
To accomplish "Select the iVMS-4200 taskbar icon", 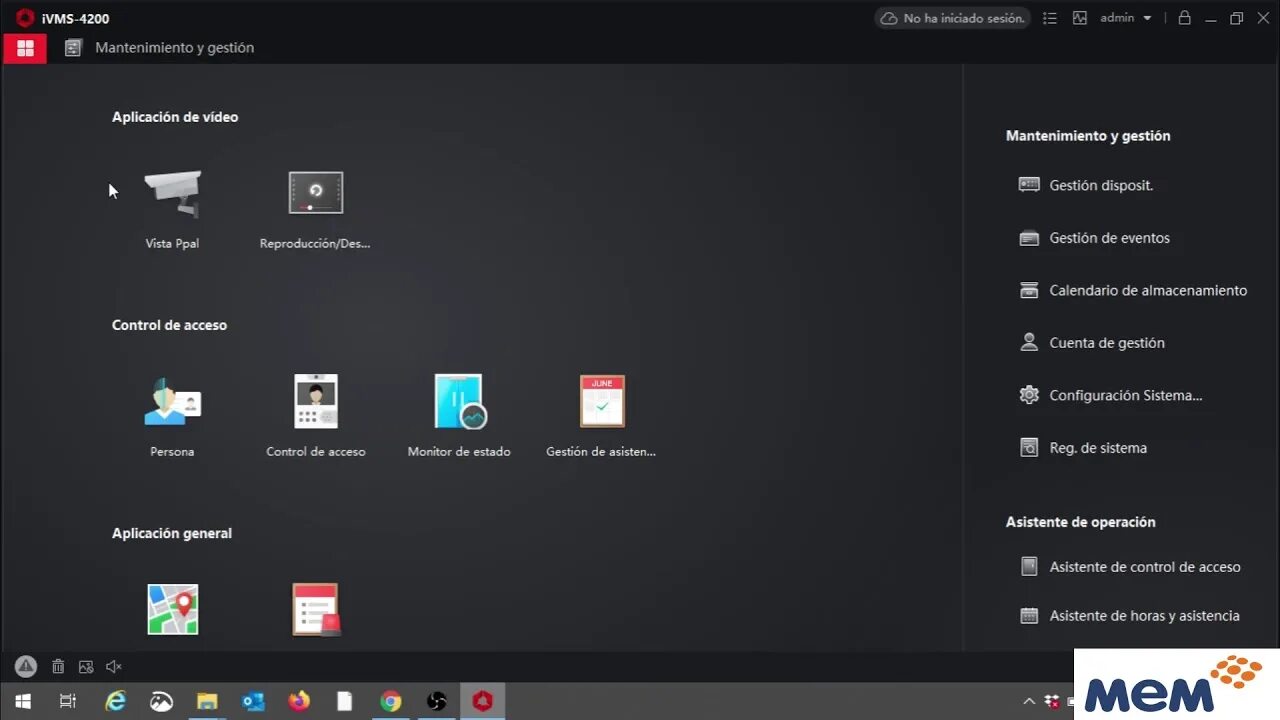I will pyautogui.click(x=483, y=702).
